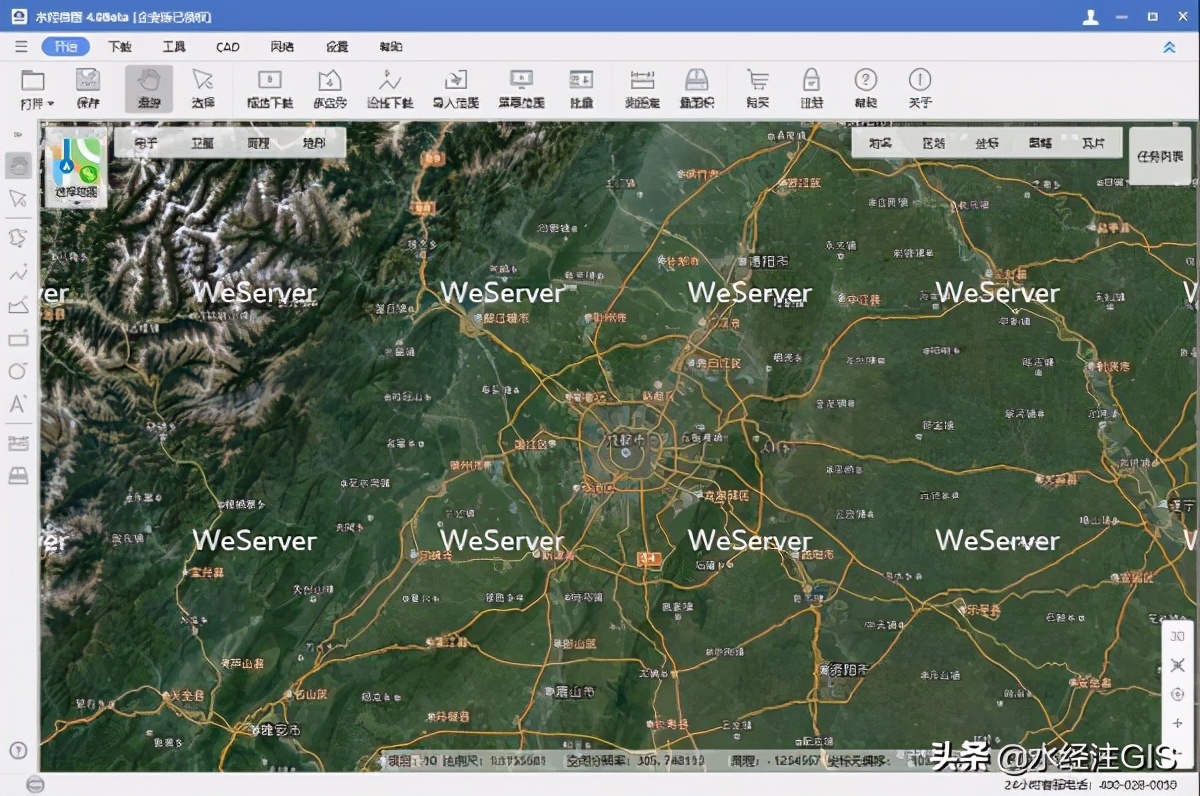The height and width of the screenshot is (796, 1200).
Task: Click the map source selector thumbnail
Action: pos(76,167)
